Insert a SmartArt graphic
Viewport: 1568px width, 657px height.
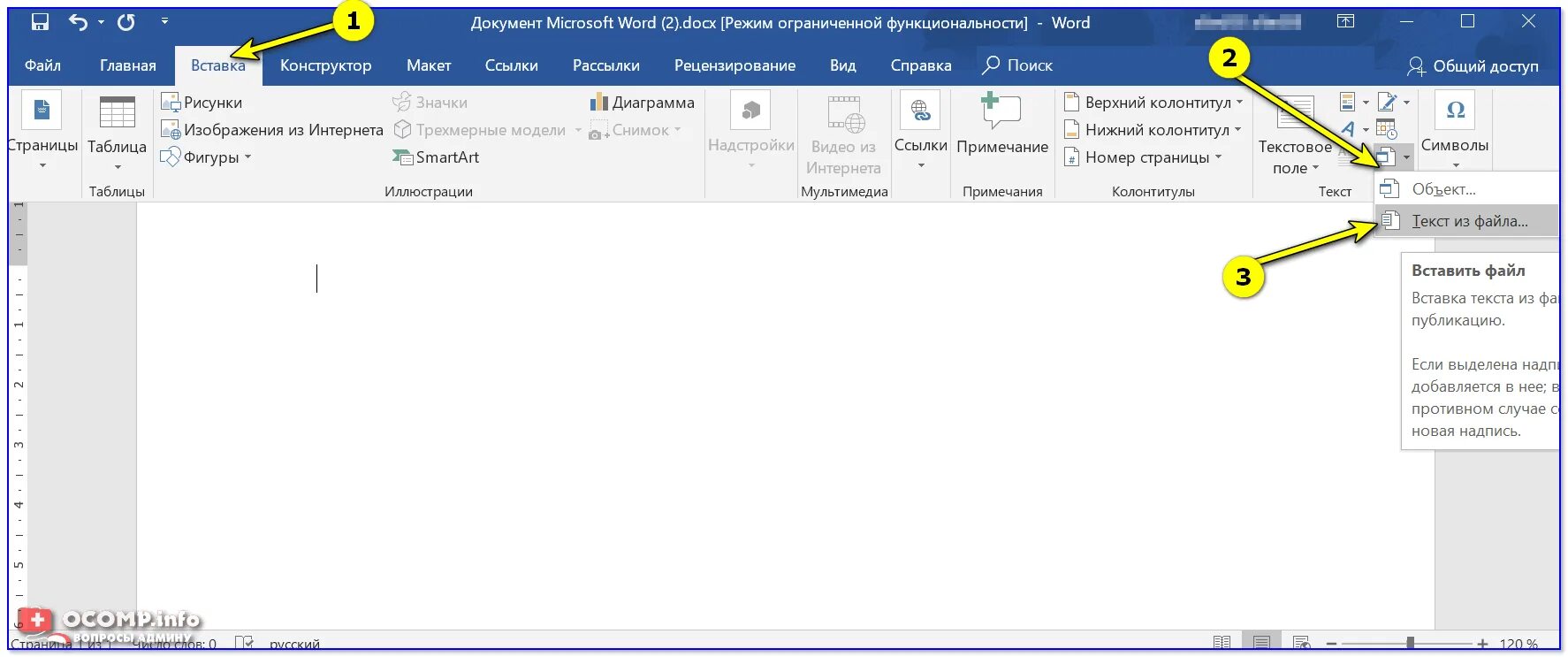pos(436,157)
